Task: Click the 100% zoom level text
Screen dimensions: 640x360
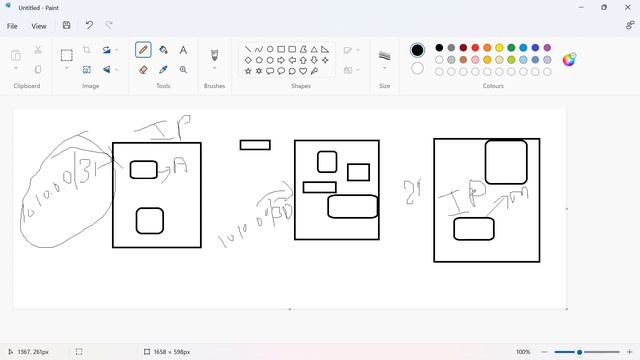Action: pyautogui.click(x=523, y=352)
